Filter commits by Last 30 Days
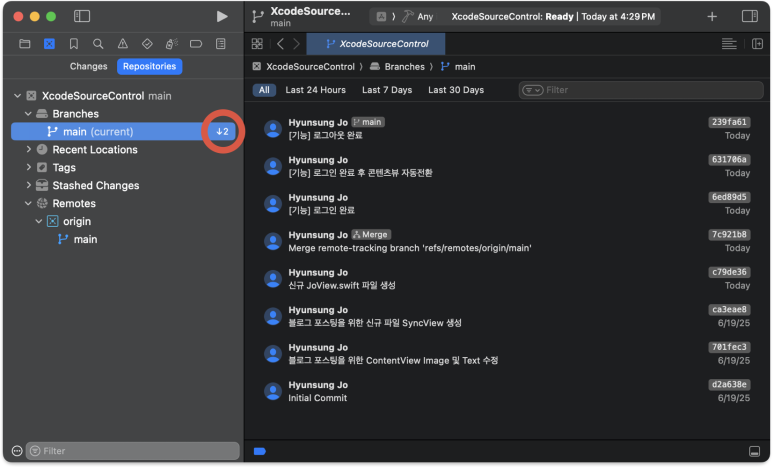This screenshot has height=467, width=773. click(456, 90)
